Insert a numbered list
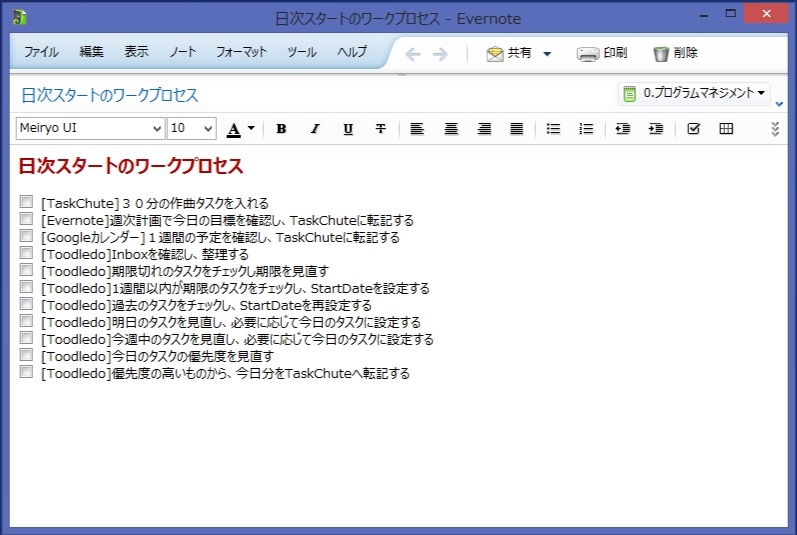 586,128
